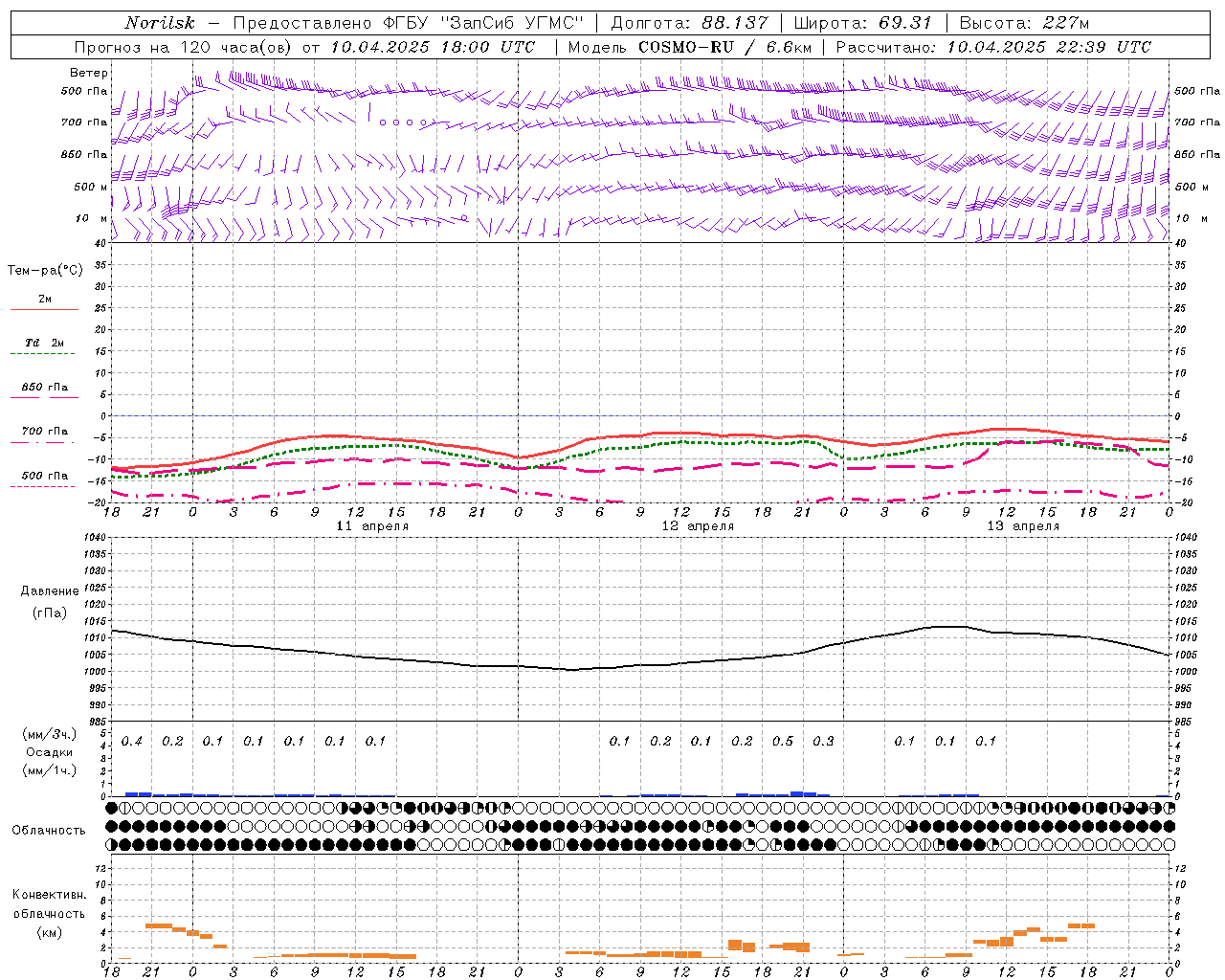Click the 0.3 precipitation amount value
Image resolution: width=1225 pixels, height=980 pixels.
[823, 742]
